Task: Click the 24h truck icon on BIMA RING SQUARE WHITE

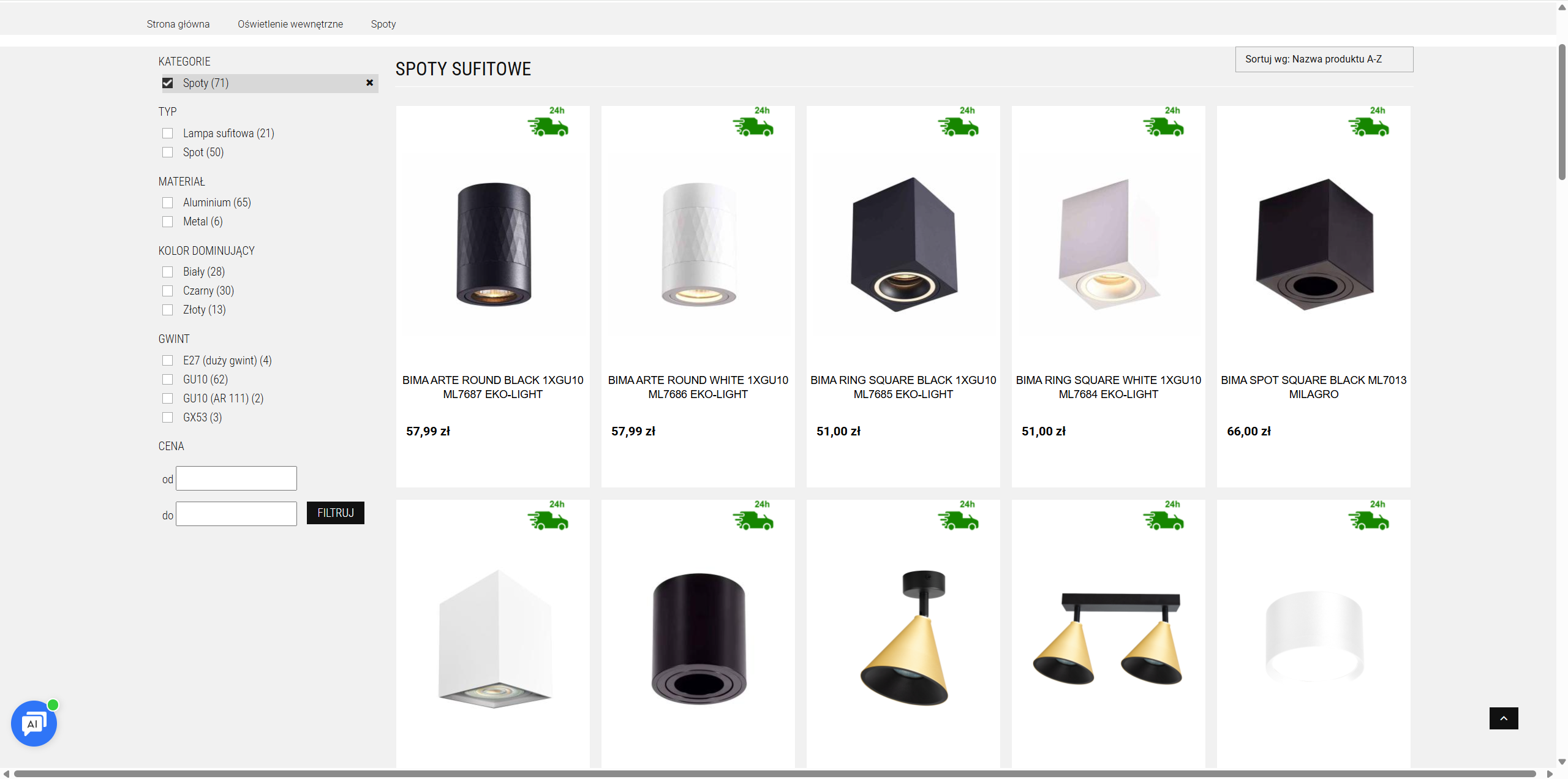Action: tap(1164, 121)
